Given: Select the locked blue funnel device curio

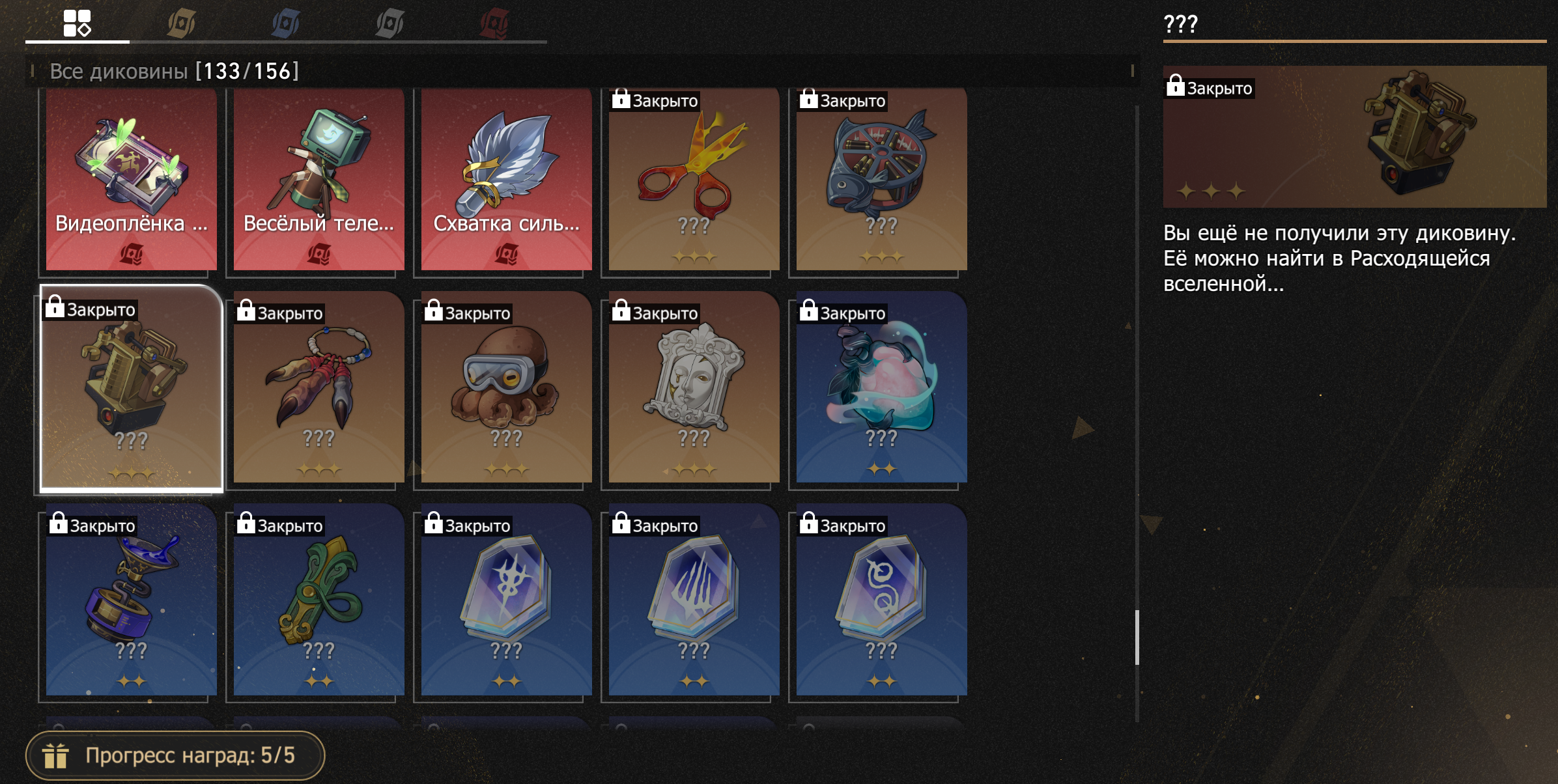Looking at the screenshot, I should (131, 599).
